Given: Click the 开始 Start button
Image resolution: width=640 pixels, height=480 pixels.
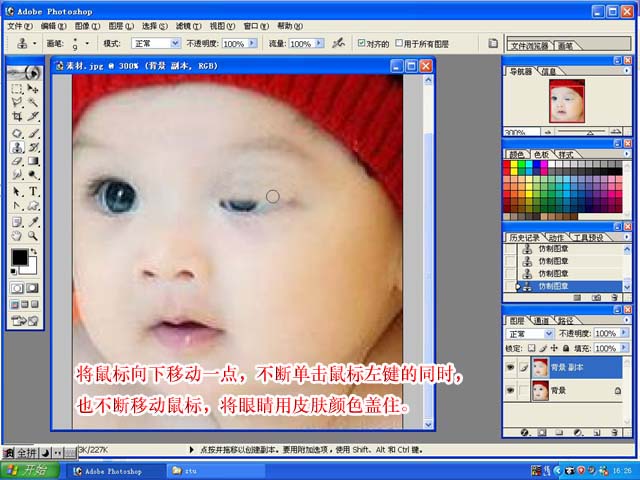Looking at the screenshot, I should tap(31, 471).
